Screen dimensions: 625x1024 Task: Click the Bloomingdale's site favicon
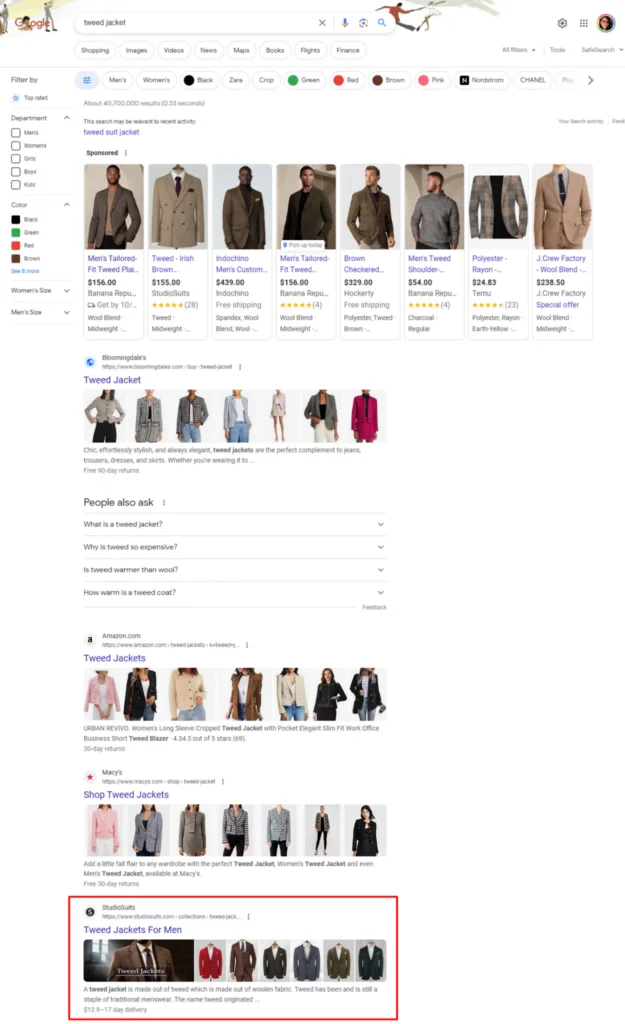click(x=90, y=362)
